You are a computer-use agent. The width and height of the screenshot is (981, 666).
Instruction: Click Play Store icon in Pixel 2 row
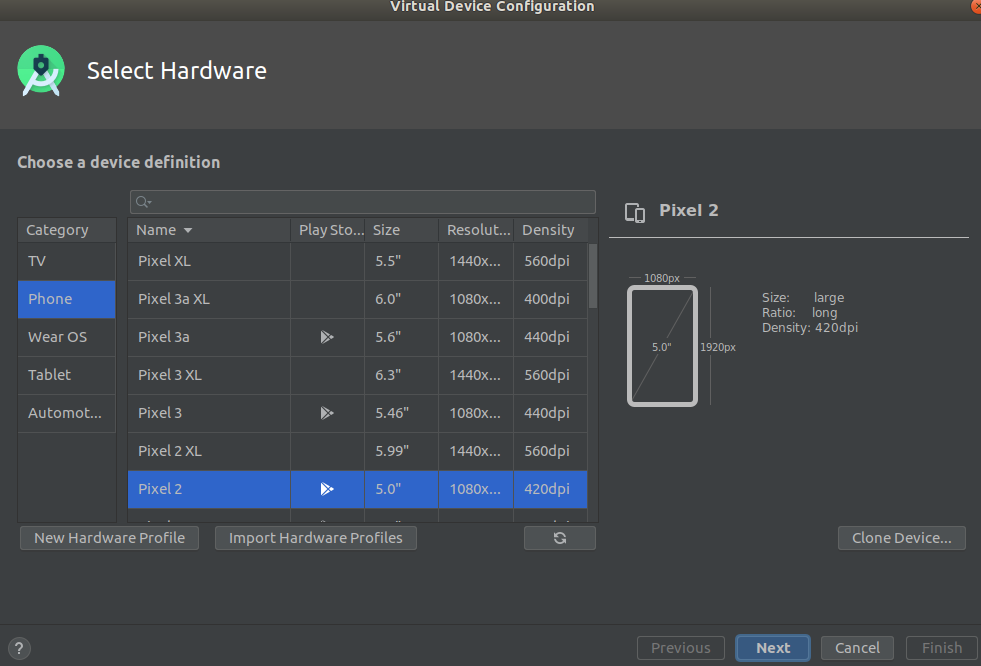pyautogui.click(x=327, y=489)
